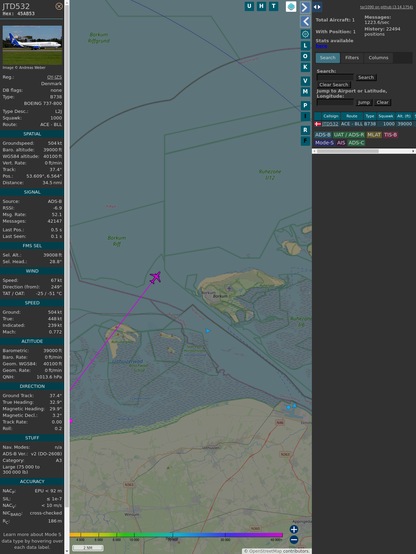The image size is (416, 554).
Task: Select the JTD532 callsign in aircraft table
Action: [x=330, y=124]
